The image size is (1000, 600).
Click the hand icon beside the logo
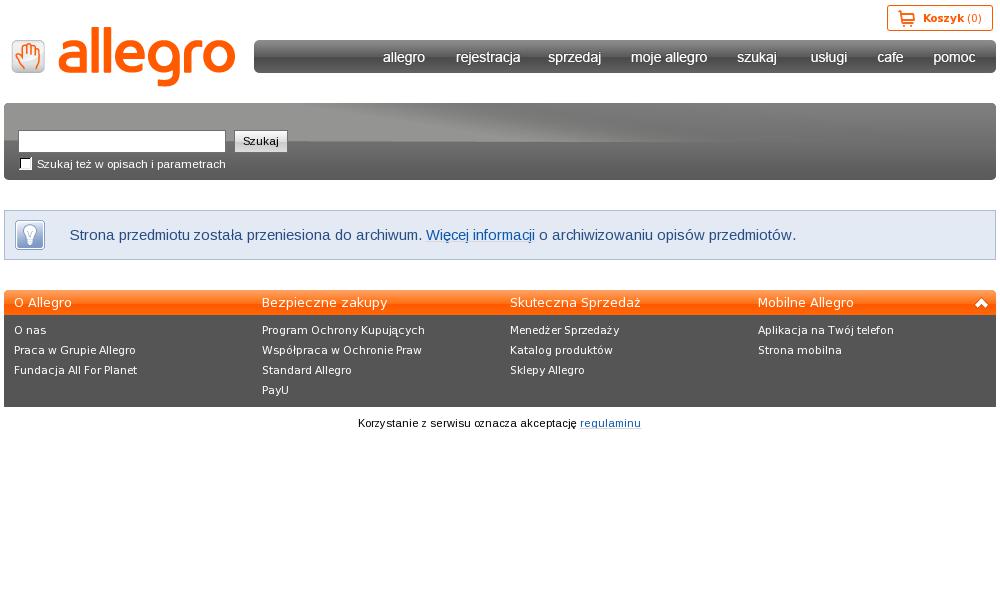point(28,56)
